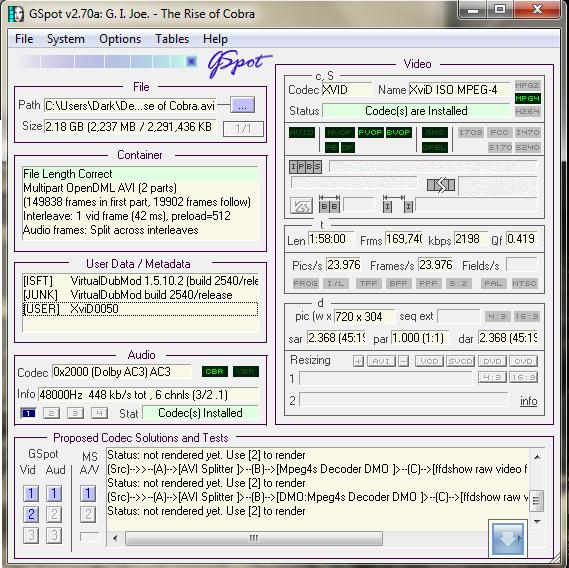Click the PROG scan indicator

pyautogui.click(x=306, y=283)
